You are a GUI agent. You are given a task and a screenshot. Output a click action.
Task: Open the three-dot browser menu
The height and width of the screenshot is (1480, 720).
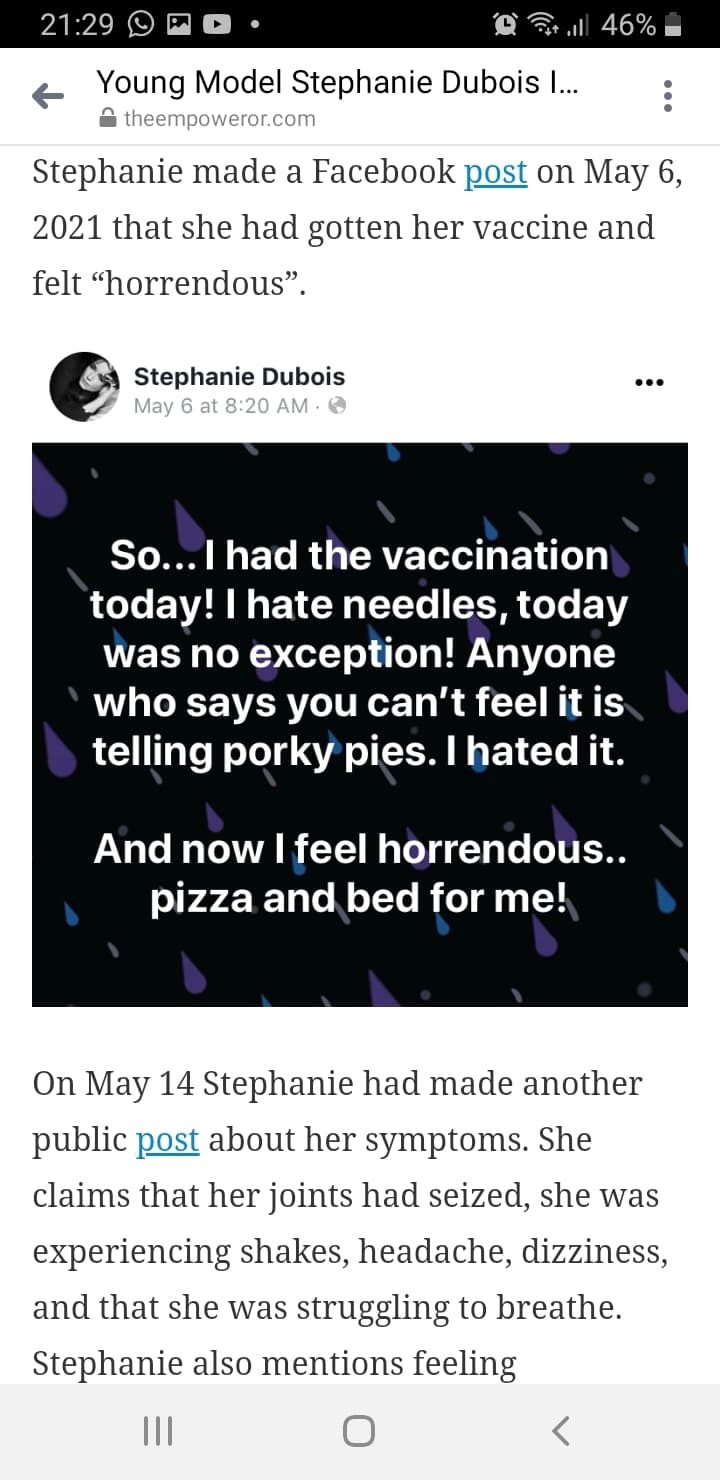point(668,96)
